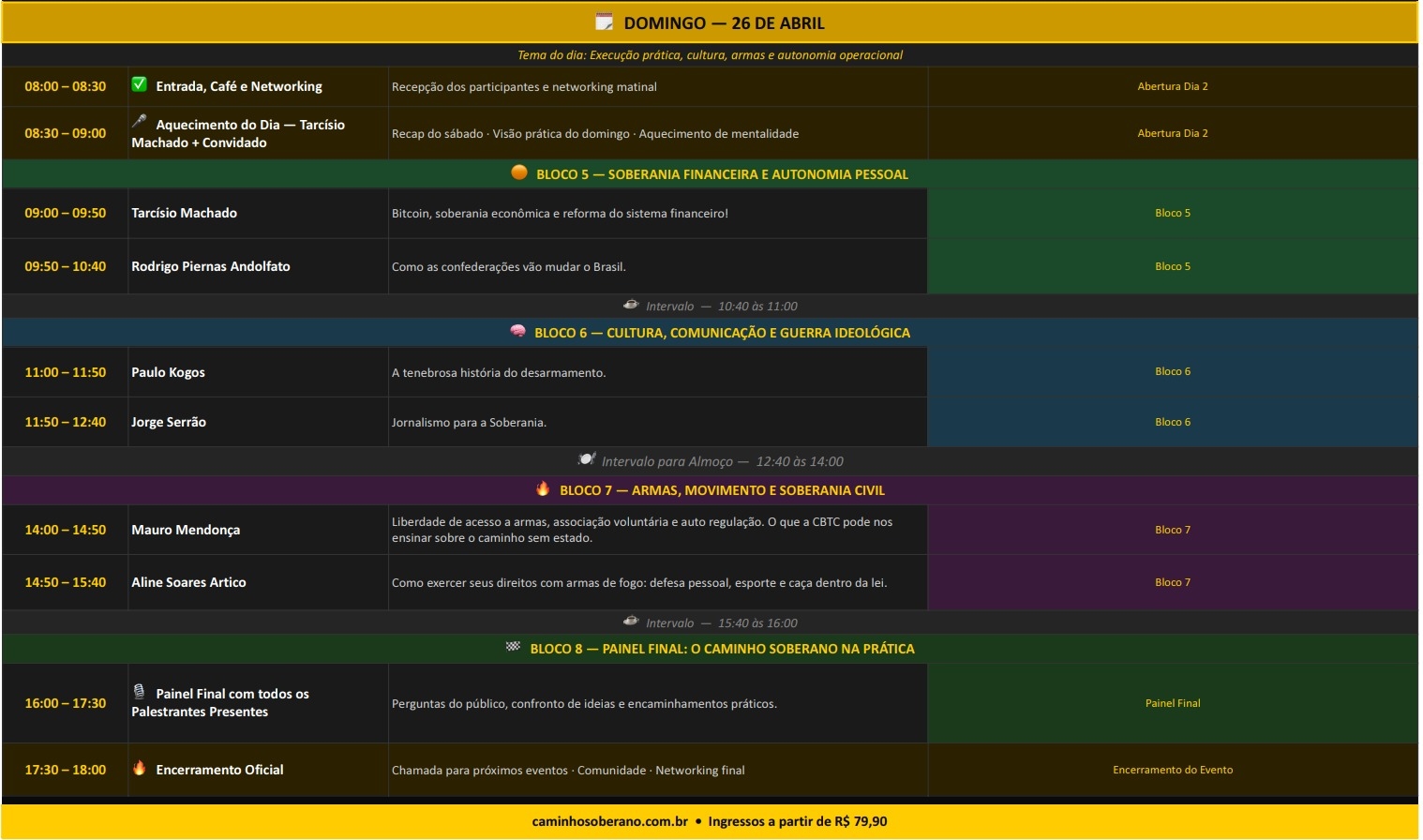Click 'Bloco 6' tag in Jorge Serrão row

[x=1173, y=422]
